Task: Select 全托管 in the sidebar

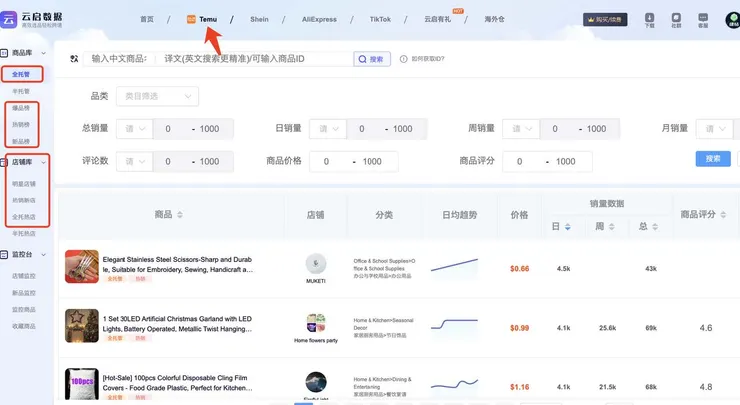Action: [x=21, y=74]
